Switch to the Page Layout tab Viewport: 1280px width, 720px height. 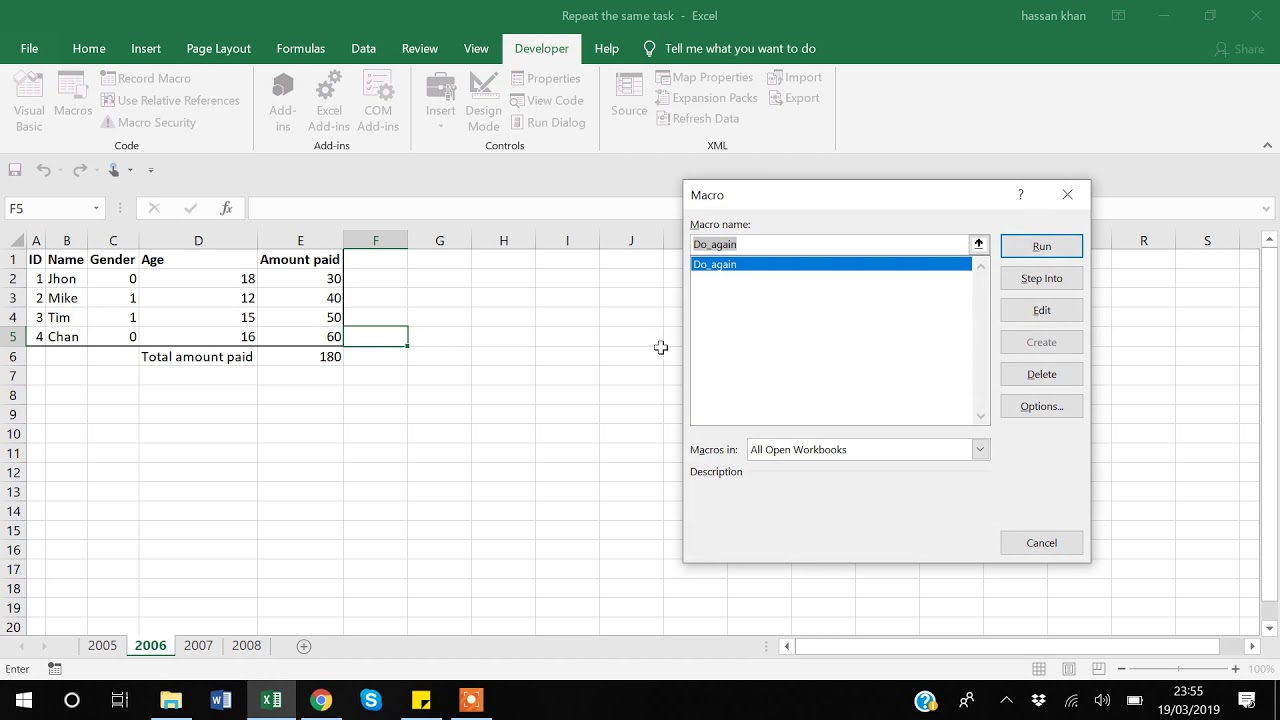(x=219, y=48)
